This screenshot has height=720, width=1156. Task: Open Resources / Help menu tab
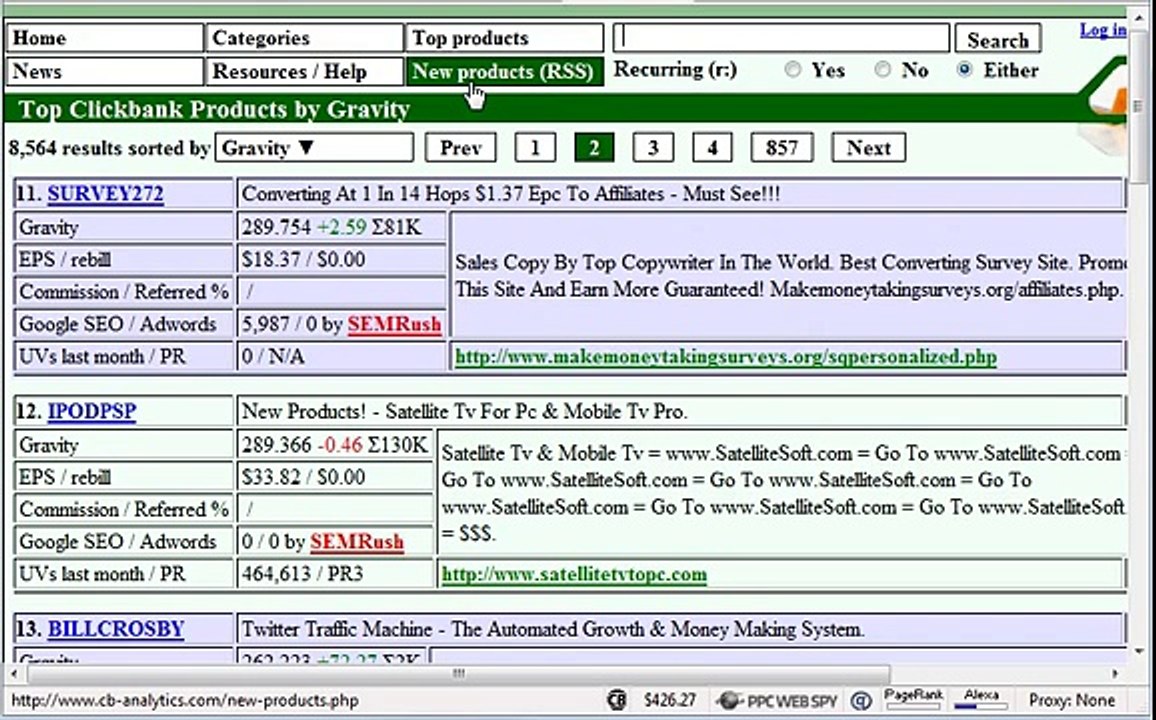click(304, 71)
